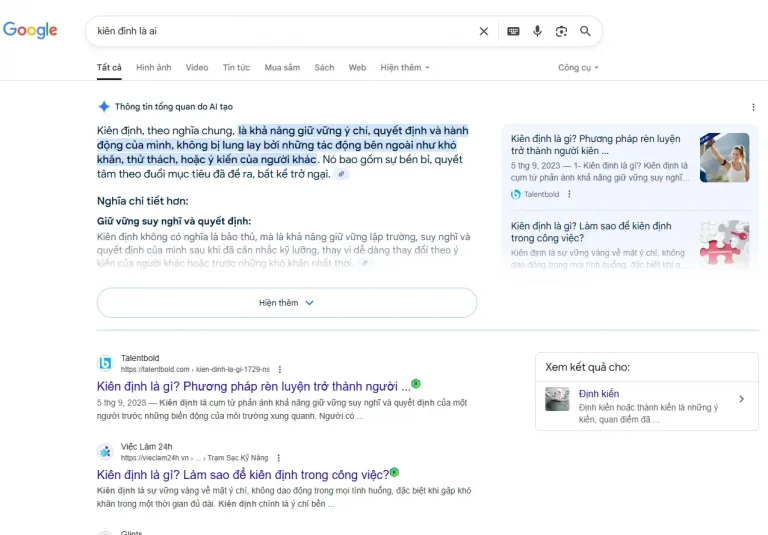Start voice search with microphone icon
The image size is (768, 535).
click(x=537, y=31)
